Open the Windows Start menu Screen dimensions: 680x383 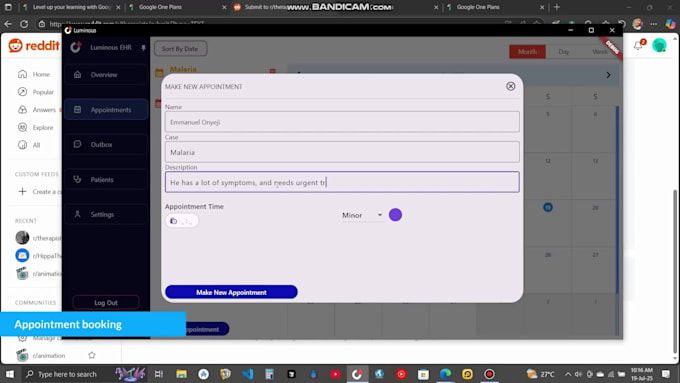pyautogui.click(x=10, y=374)
